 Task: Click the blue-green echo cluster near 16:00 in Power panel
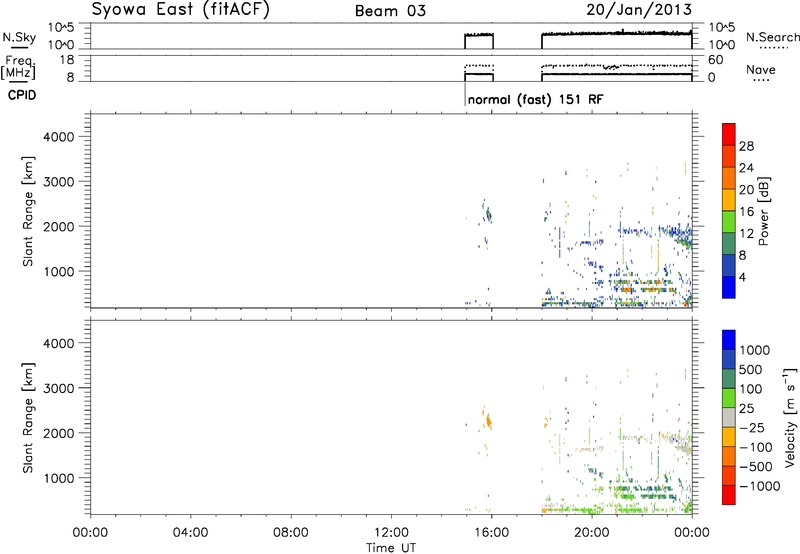488,214
